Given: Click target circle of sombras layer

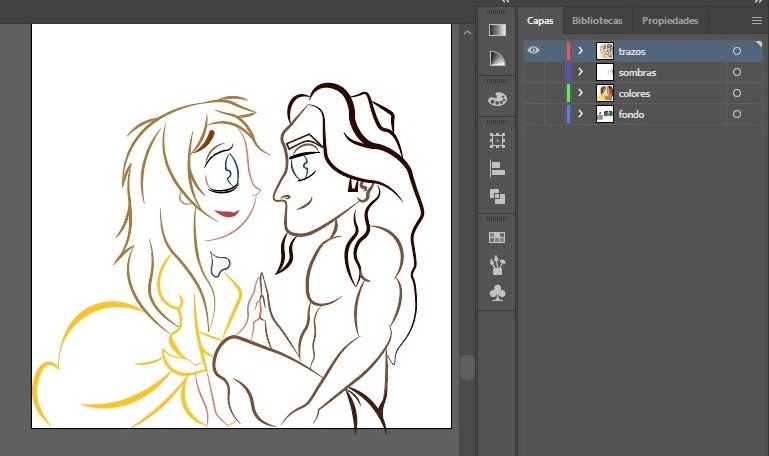Looking at the screenshot, I should tap(737, 72).
